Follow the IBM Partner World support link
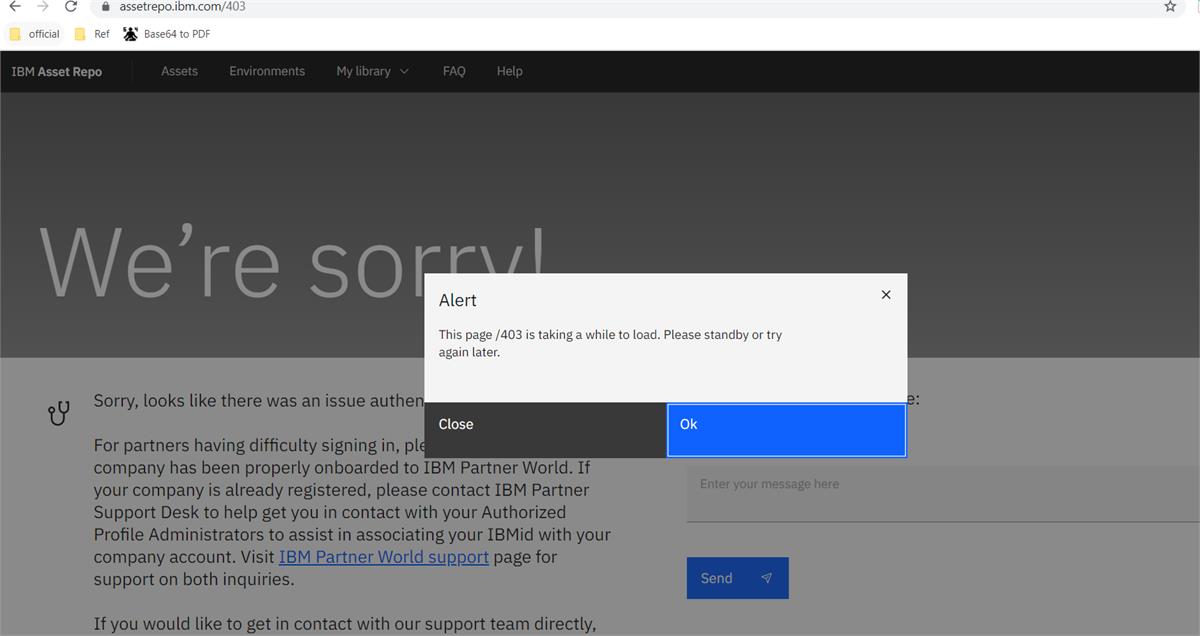Image resolution: width=1200 pixels, height=636 pixels. click(x=384, y=557)
